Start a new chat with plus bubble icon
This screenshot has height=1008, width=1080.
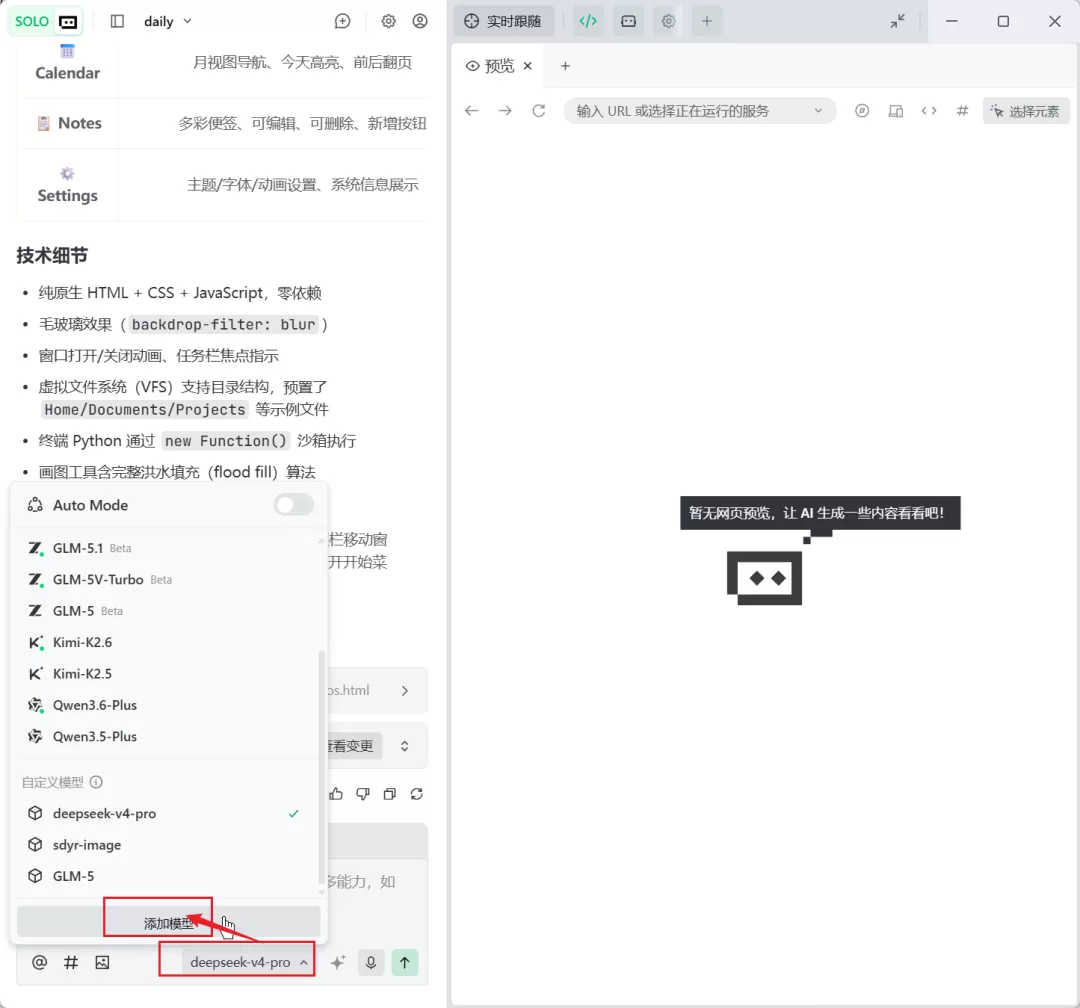point(342,21)
